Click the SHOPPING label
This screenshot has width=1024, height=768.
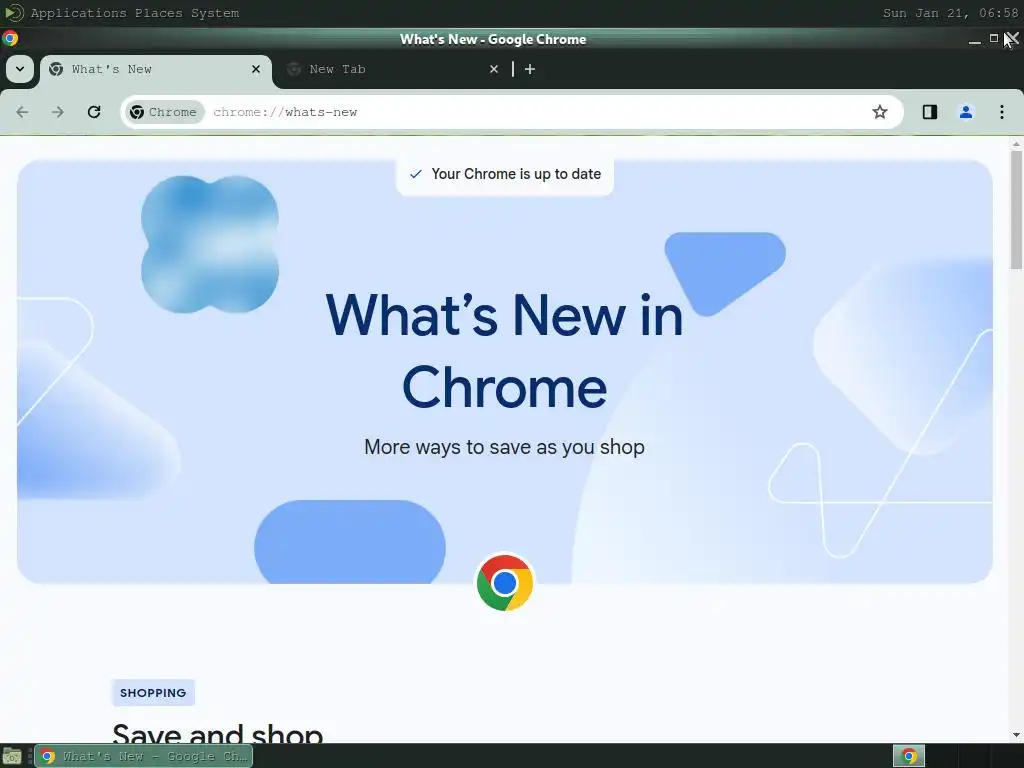(x=153, y=693)
